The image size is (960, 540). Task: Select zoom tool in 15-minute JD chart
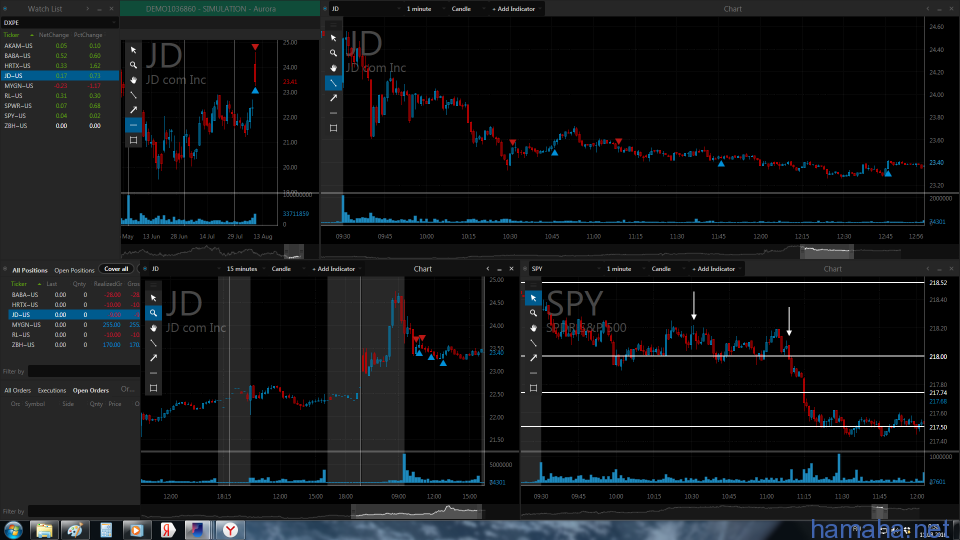pyautogui.click(x=154, y=313)
